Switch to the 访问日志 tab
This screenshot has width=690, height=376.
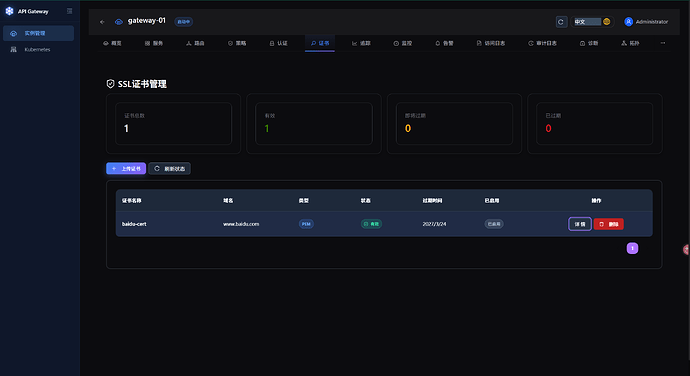(491, 43)
